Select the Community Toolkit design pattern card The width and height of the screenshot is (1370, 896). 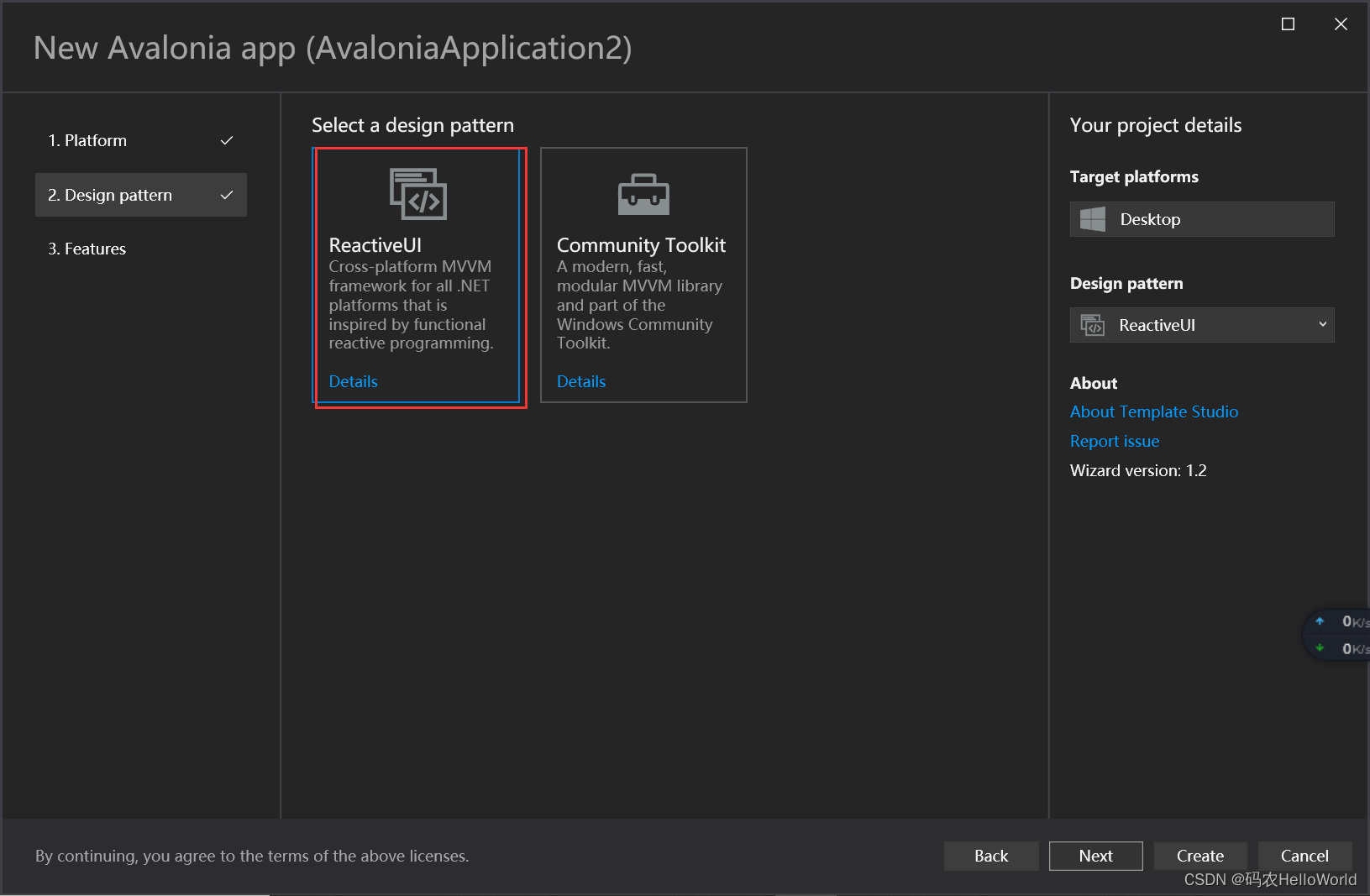tap(643, 277)
